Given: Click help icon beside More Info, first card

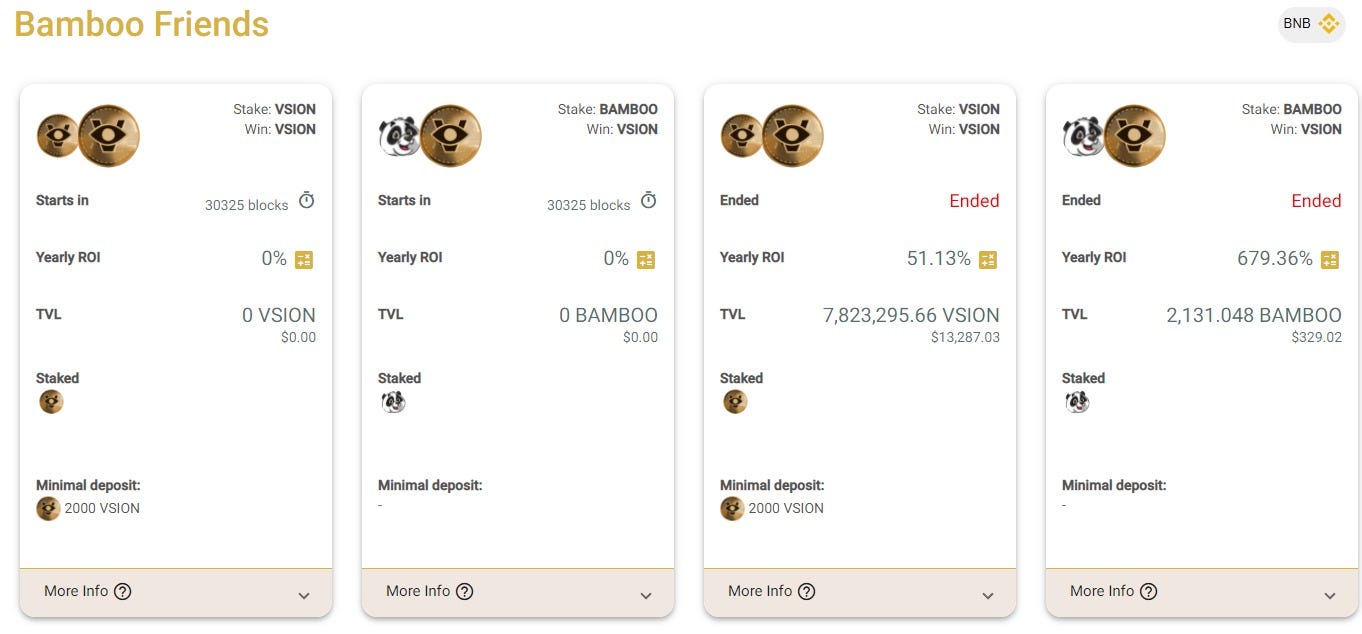Looking at the screenshot, I should pyautogui.click(x=123, y=591).
